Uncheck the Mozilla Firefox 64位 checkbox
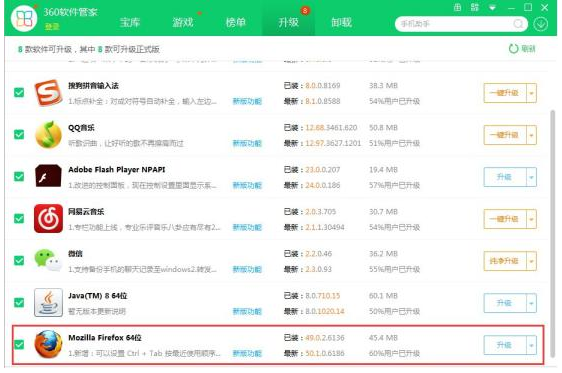The width and height of the screenshot is (562, 373). [19, 344]
